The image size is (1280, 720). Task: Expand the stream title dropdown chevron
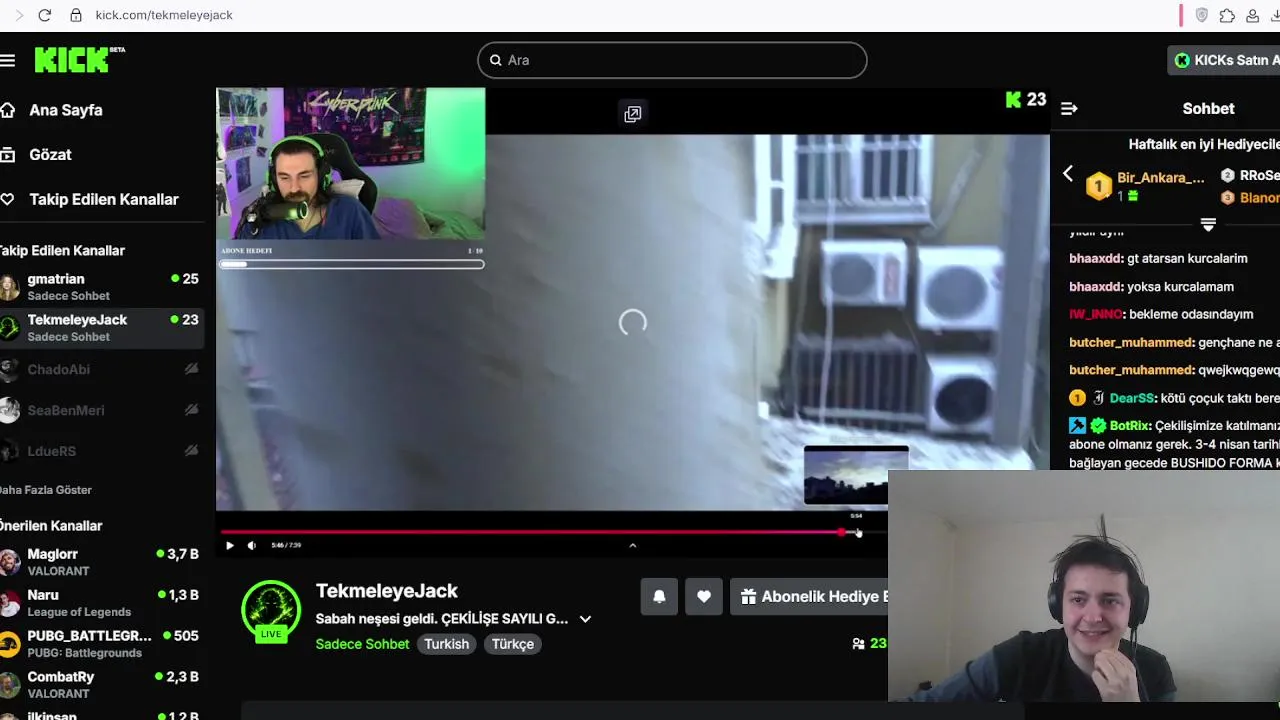click(585, 619)
